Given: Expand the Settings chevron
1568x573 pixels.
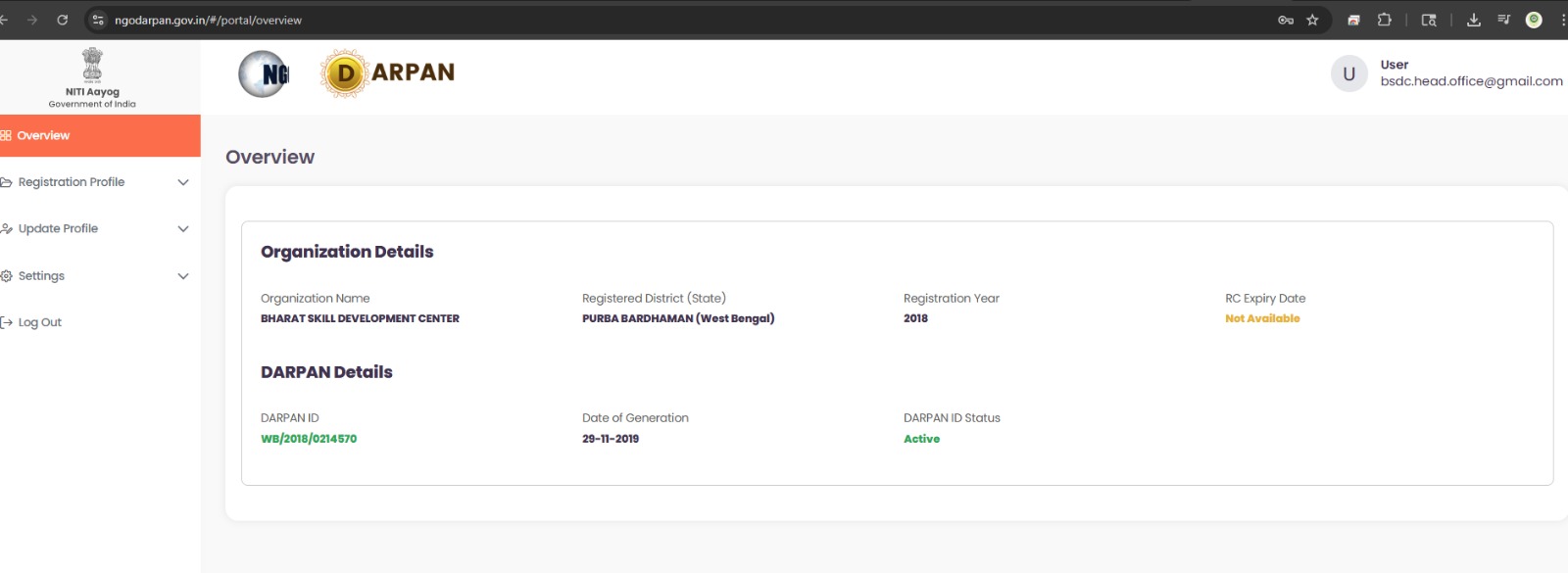Looking at the screenshot, I should 183,276.
